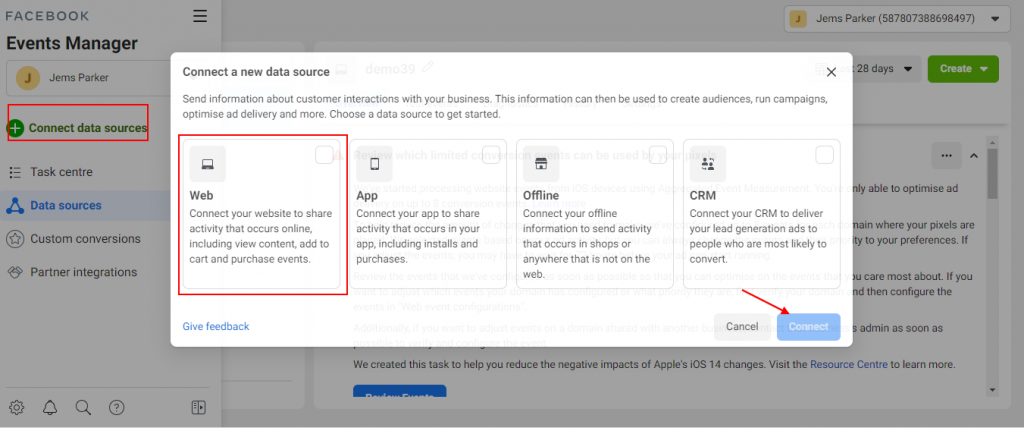
Task: Click green plus icon for Connect data sources
Action: point(16,128)
